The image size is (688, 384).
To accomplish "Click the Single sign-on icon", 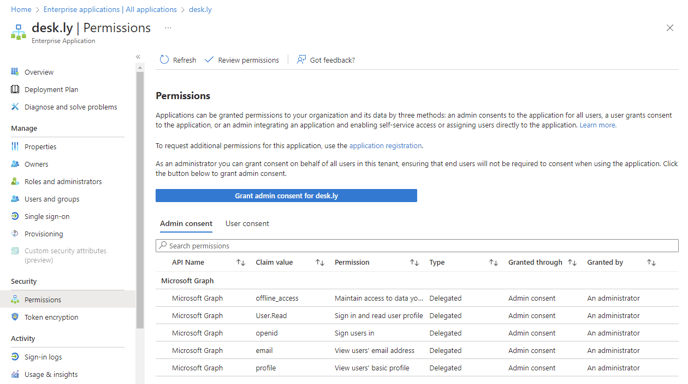I will coord(15,216).
